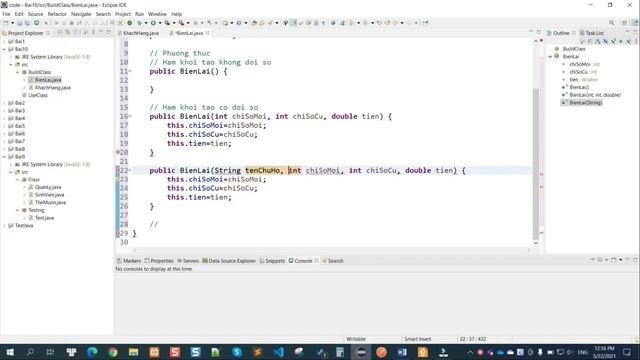Open the taskbar Search icon
Screen dimensions: 640x360
tap(30, 352)
